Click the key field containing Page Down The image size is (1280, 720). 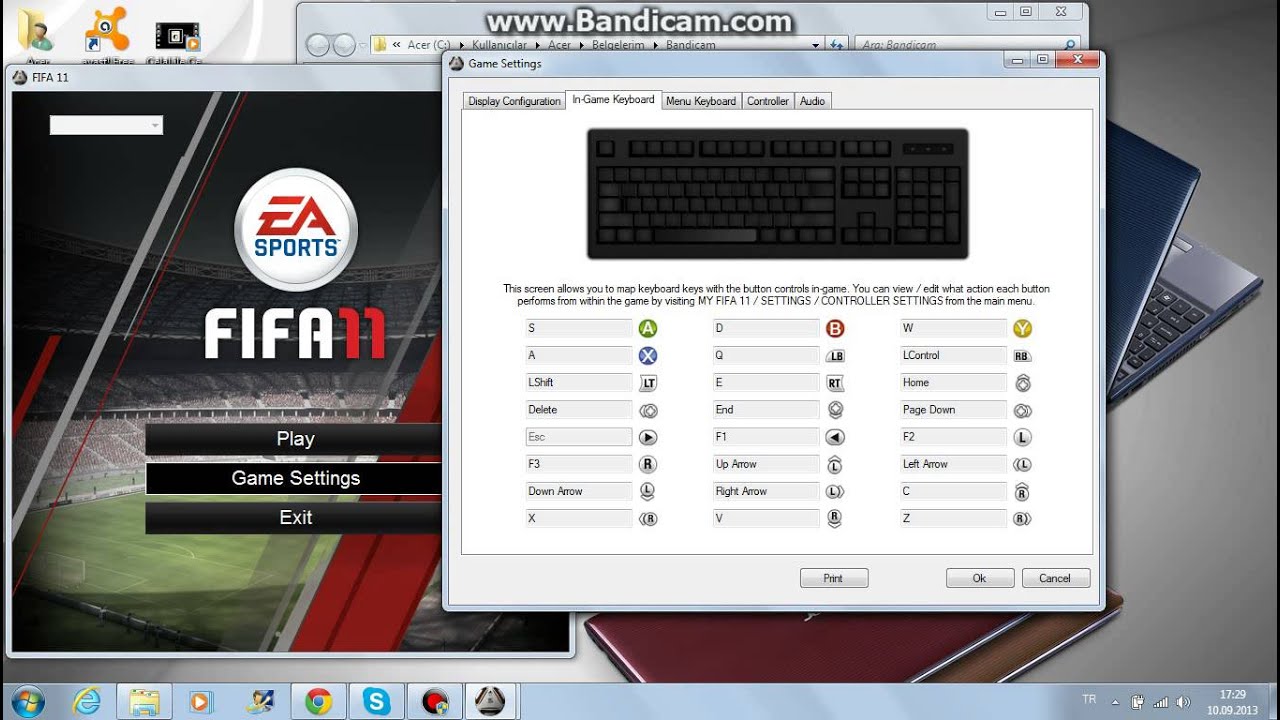pyautogui.click(x=954, y=409)
